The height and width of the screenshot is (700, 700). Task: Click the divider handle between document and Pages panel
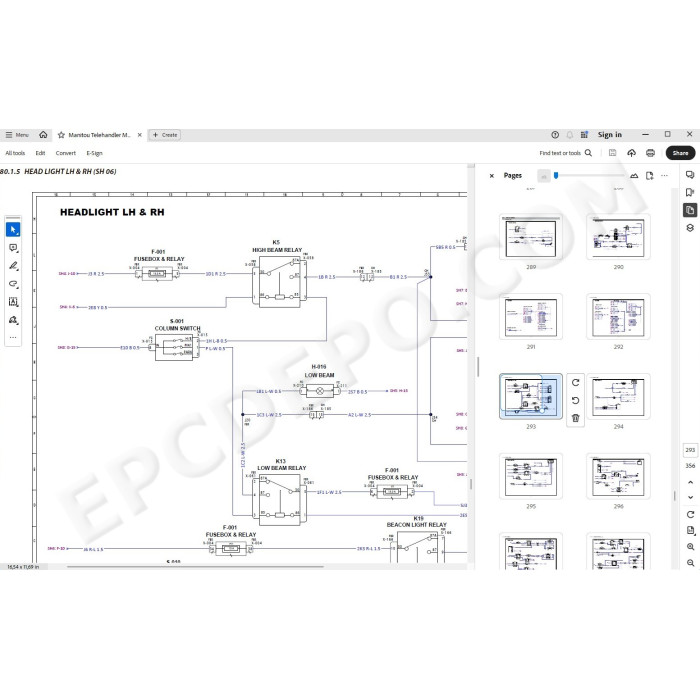click(x=478, y=367)
